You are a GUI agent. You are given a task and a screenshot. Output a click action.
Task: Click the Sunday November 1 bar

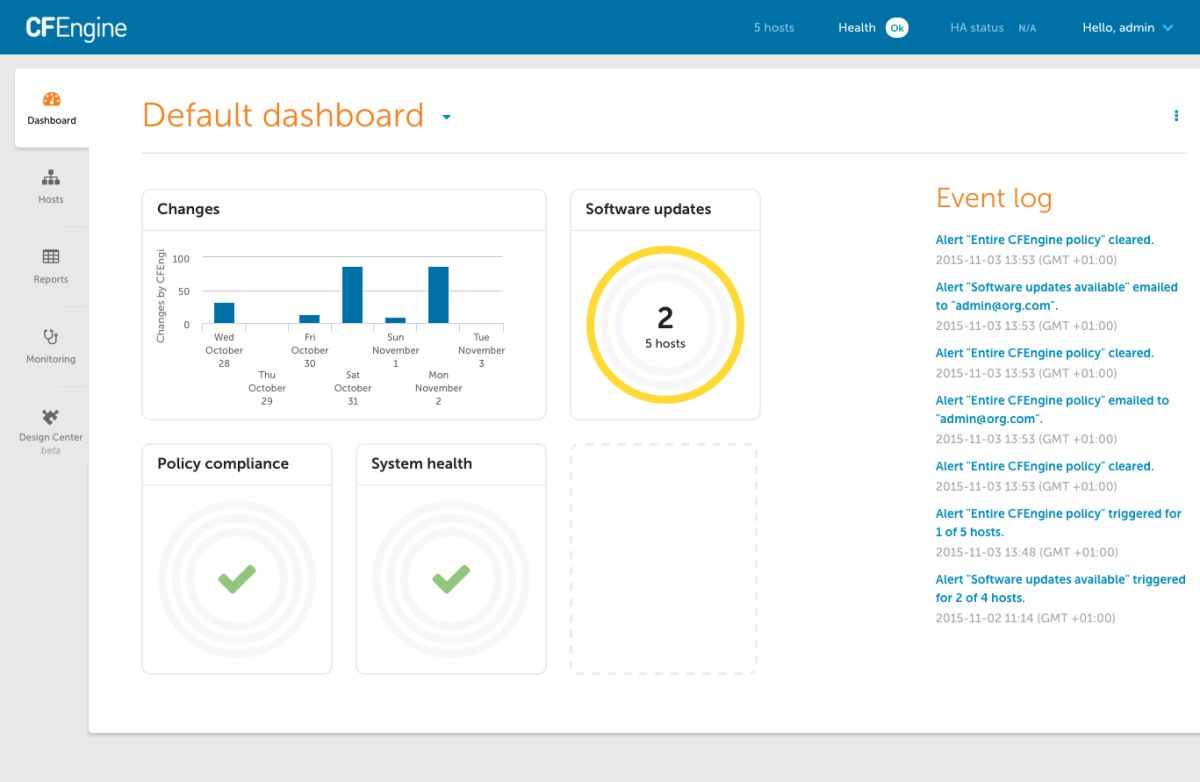click(395, 320)
